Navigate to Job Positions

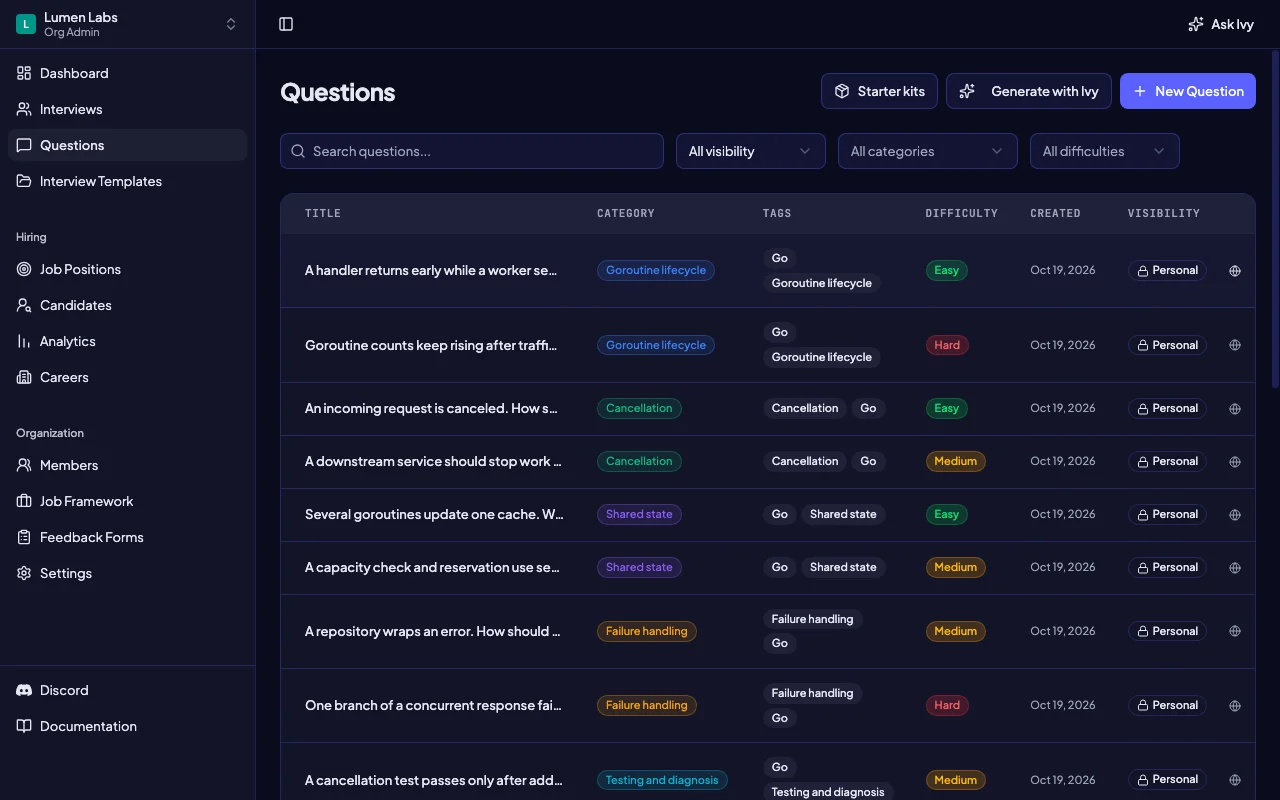tap(127, 269)
